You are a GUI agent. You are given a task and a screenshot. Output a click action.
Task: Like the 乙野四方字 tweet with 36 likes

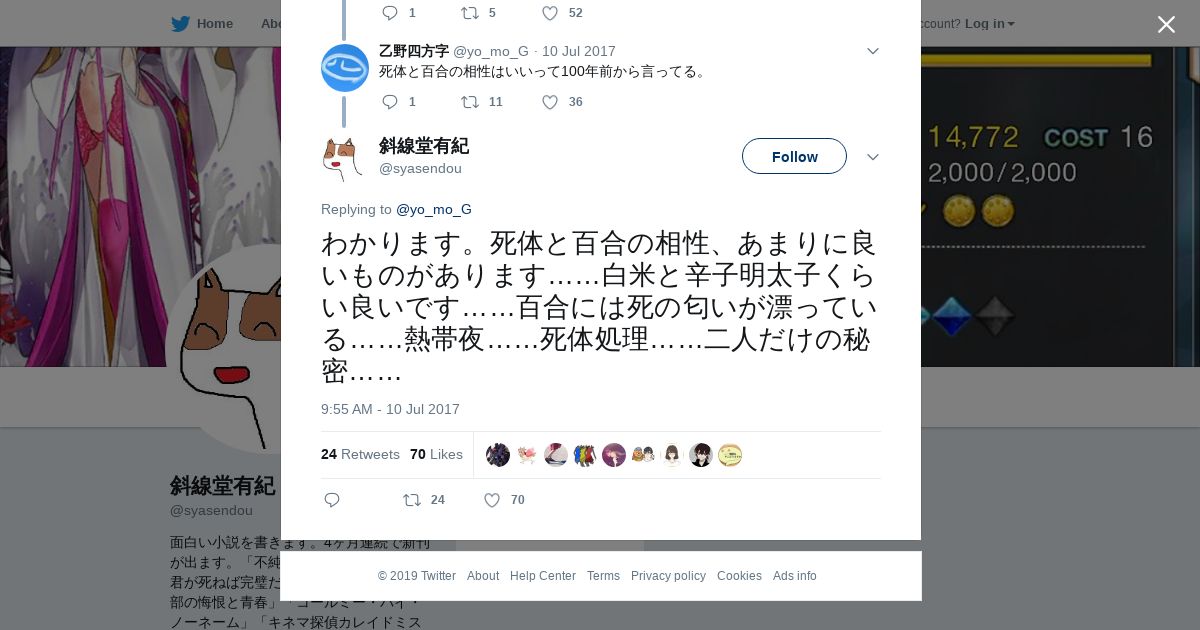coord(550,102)
